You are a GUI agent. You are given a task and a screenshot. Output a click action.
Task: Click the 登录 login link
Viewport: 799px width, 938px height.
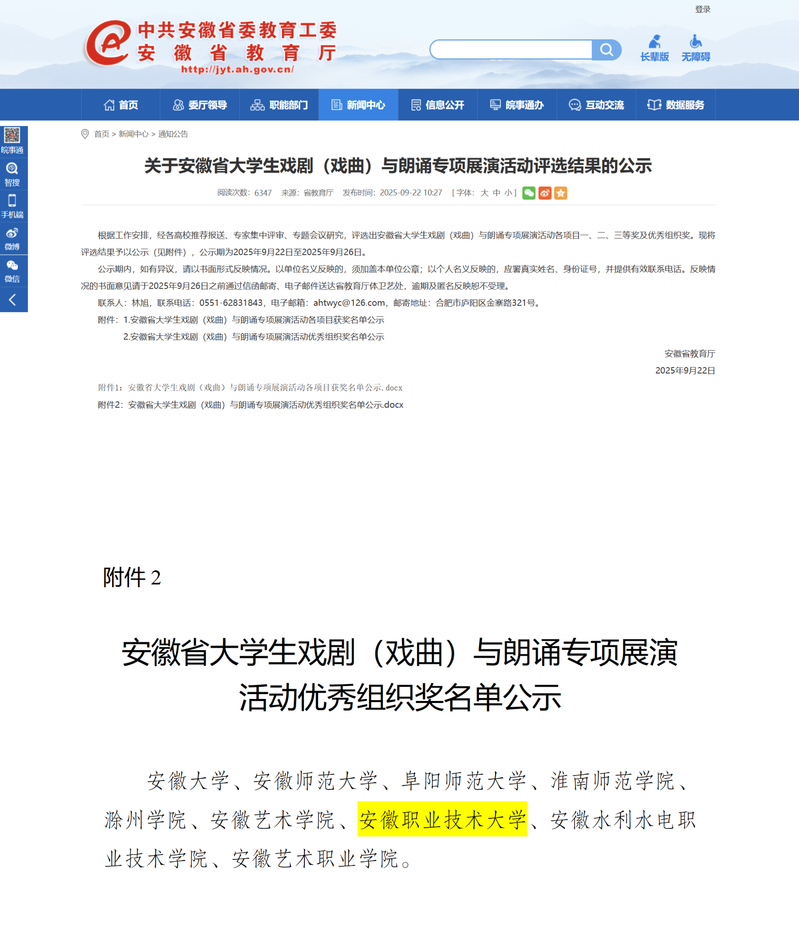(703, 9)
